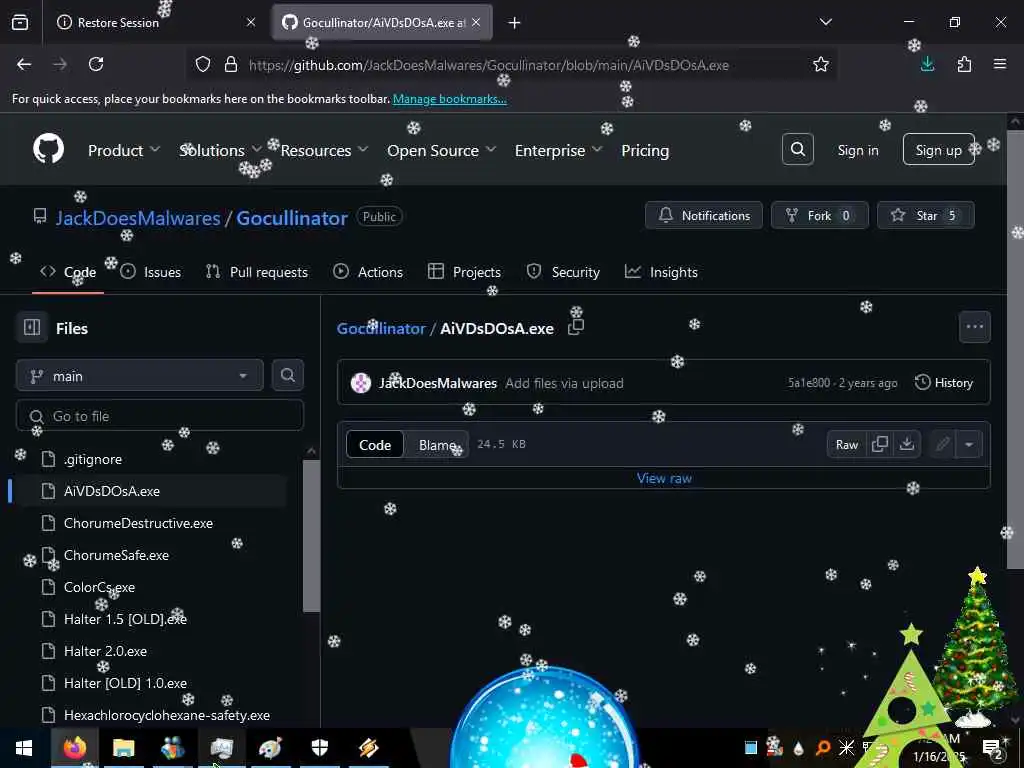1024x768 pixels.
Task: Switch to Restore Session browser tab
Action: point(157,22)
